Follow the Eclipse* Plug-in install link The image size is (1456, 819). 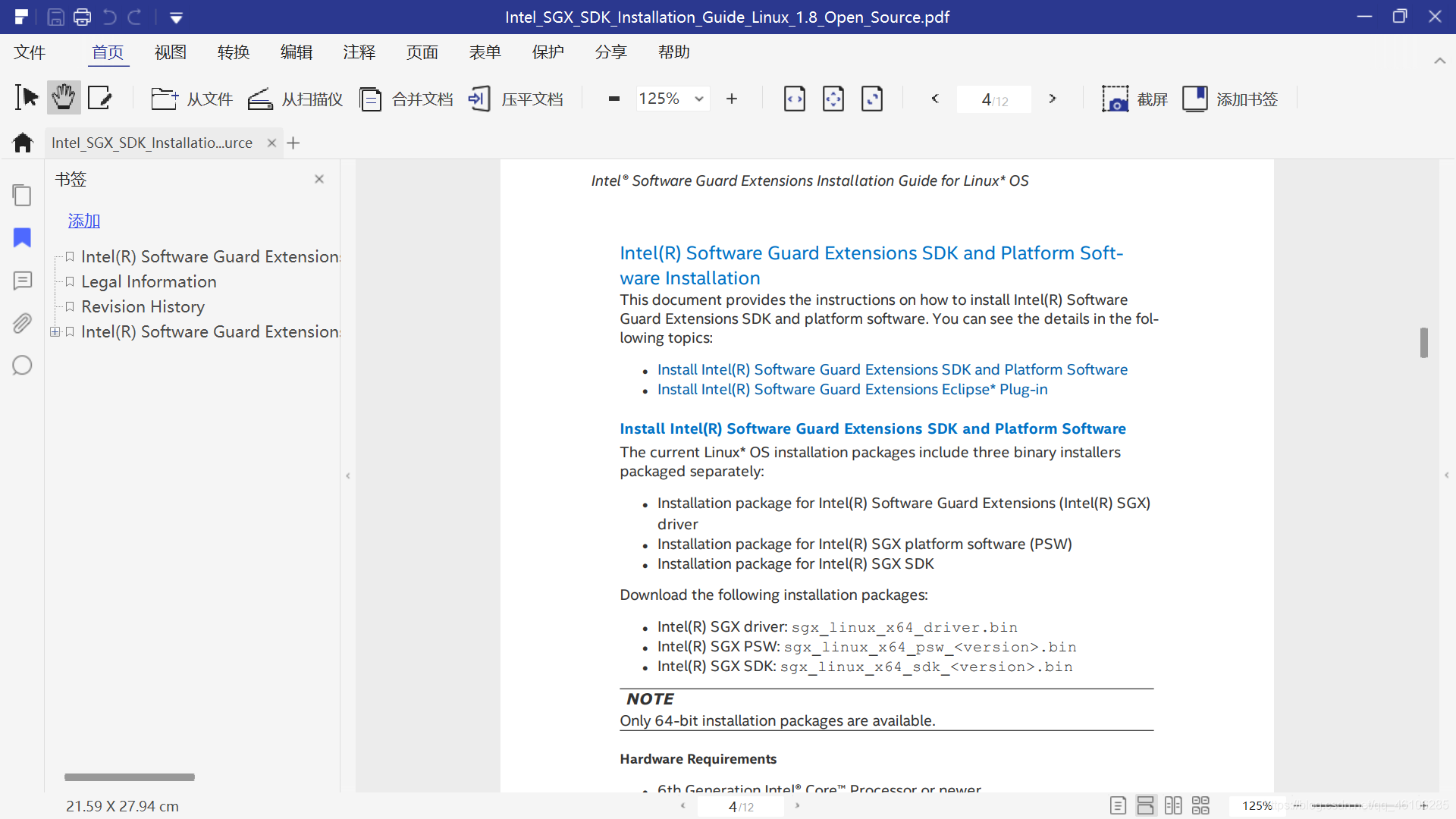coord(852,390)
